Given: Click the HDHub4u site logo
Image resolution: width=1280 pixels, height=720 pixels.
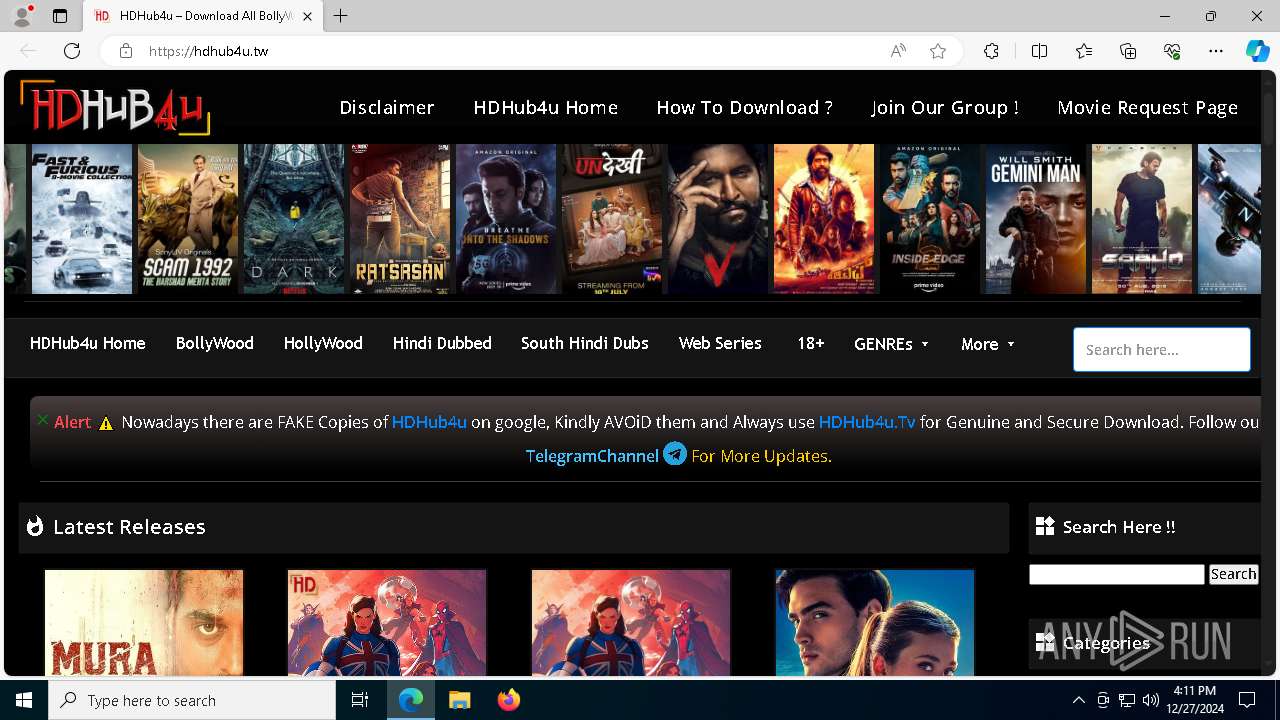Looking at the screenshot, I should pyautogui.click(x=115, y=107).
